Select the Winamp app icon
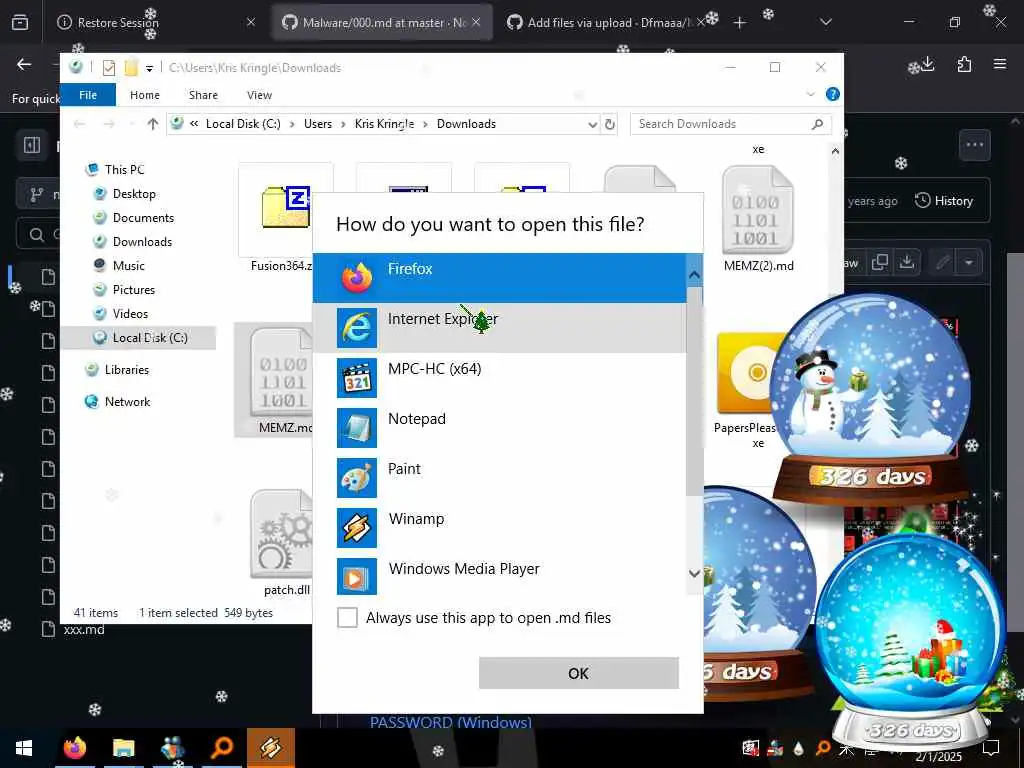Viewport: 1024px width, 768px height. point(357,528)
